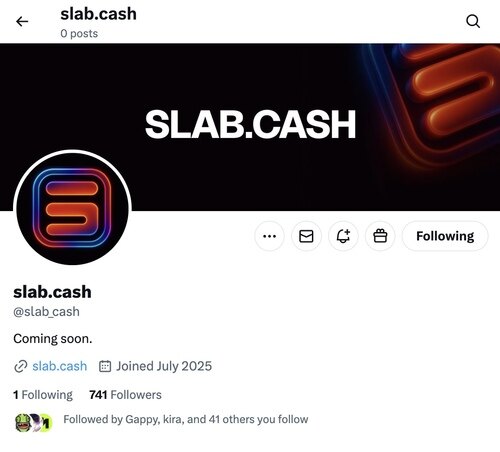The width and height of the screenshot is (500, 452).
Task: Click the link chain icon beside slab.cash
Action: tap(21, 366)
